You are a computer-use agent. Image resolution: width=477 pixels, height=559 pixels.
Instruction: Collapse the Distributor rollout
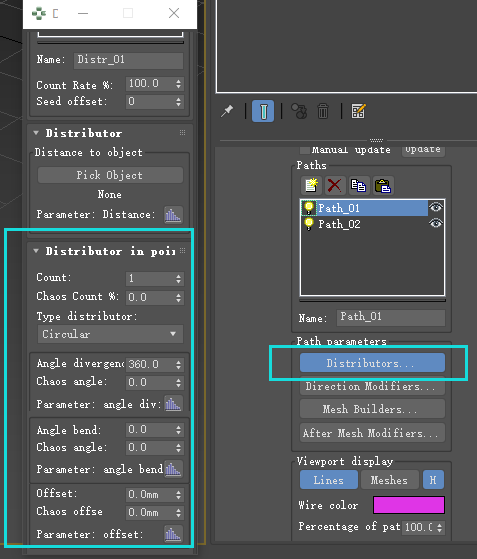pos(36,133)
